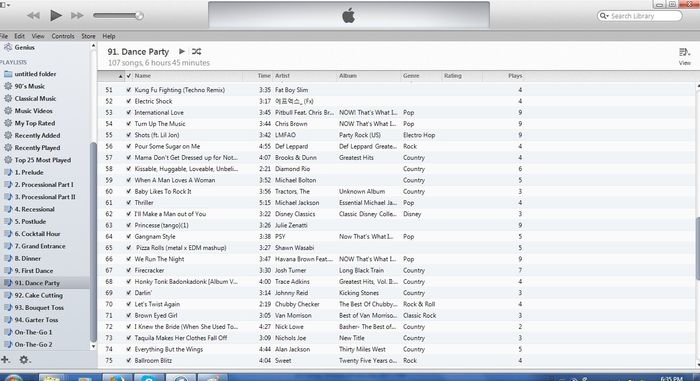Uncheck the Gangnam Style song checkbox
This screenshot has width=700, height=381.
tap(129, 237)
